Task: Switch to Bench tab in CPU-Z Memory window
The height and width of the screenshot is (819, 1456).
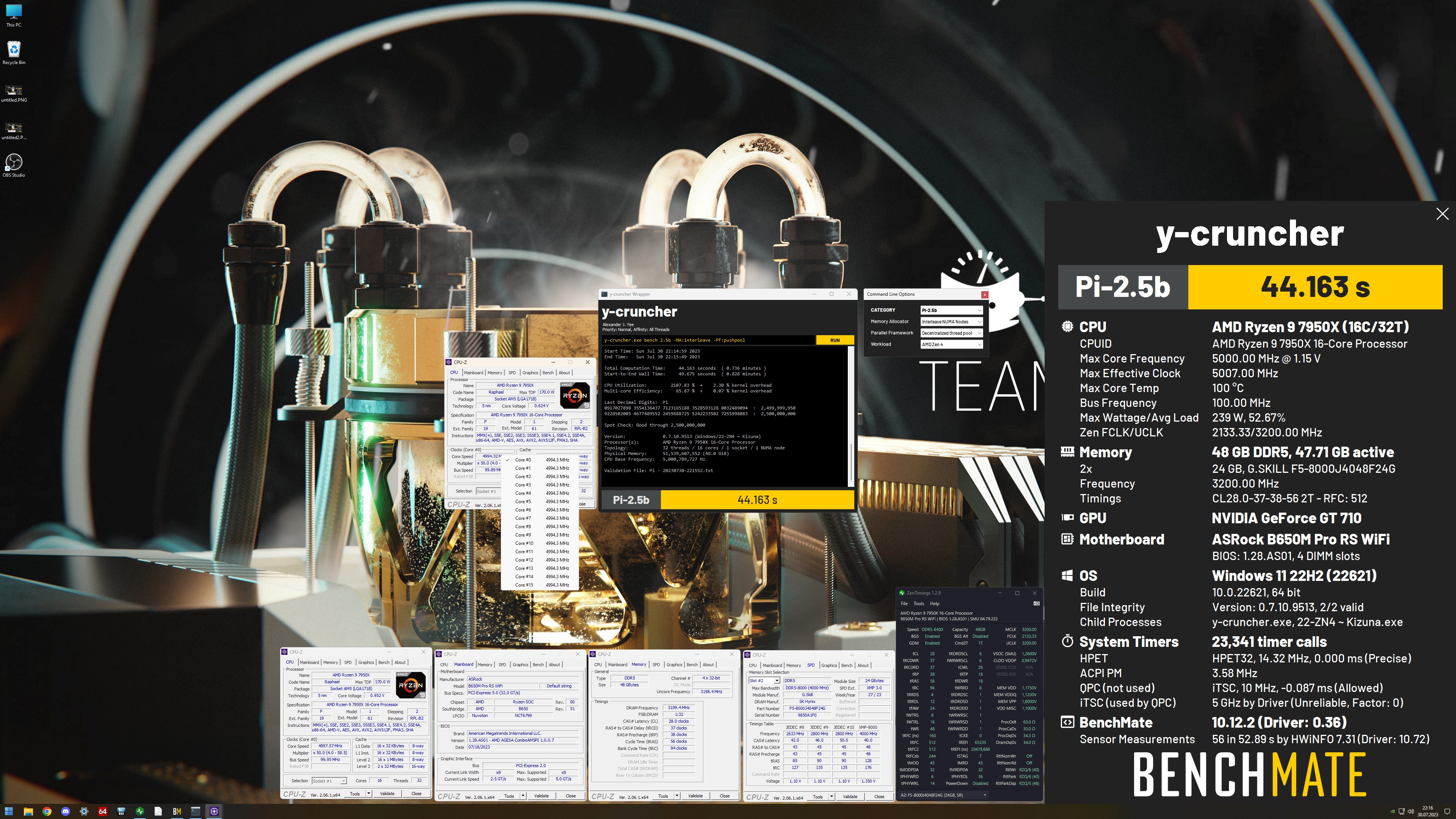Action: (x=692, y=665)
